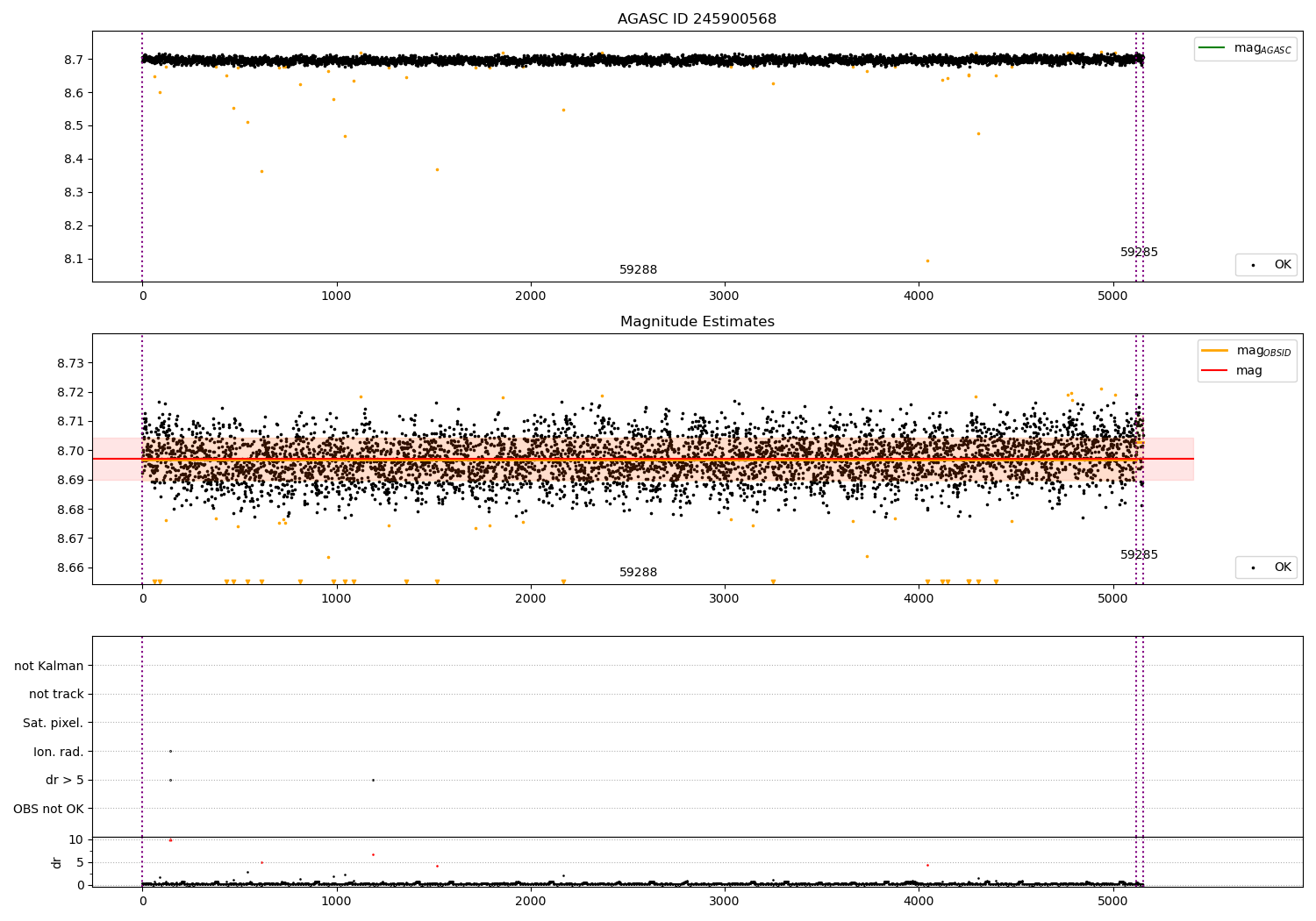Image resolution: width=1316 pixels, height=921 pixels.
Task: Click the 'Sat. pixel.' axis label
Action: [54, 724]
